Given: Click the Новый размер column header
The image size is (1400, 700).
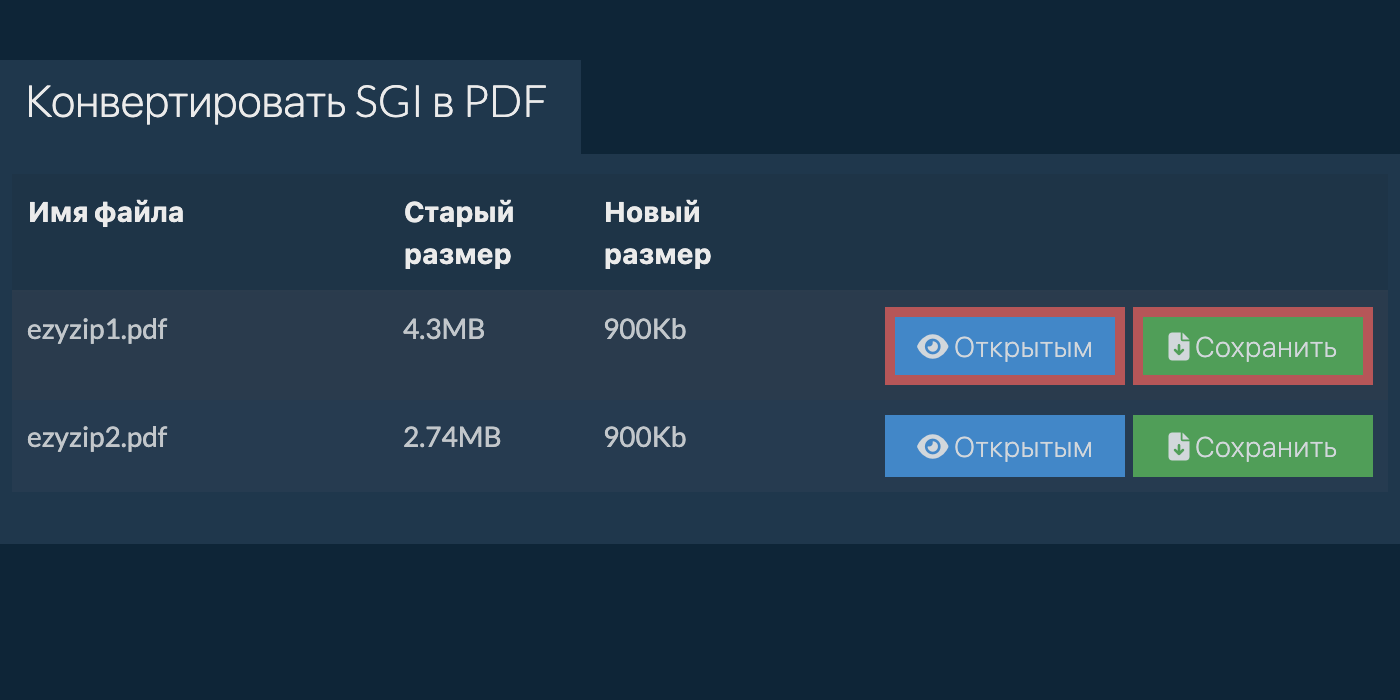Looking at the screenshot, I should coord(658,233).
